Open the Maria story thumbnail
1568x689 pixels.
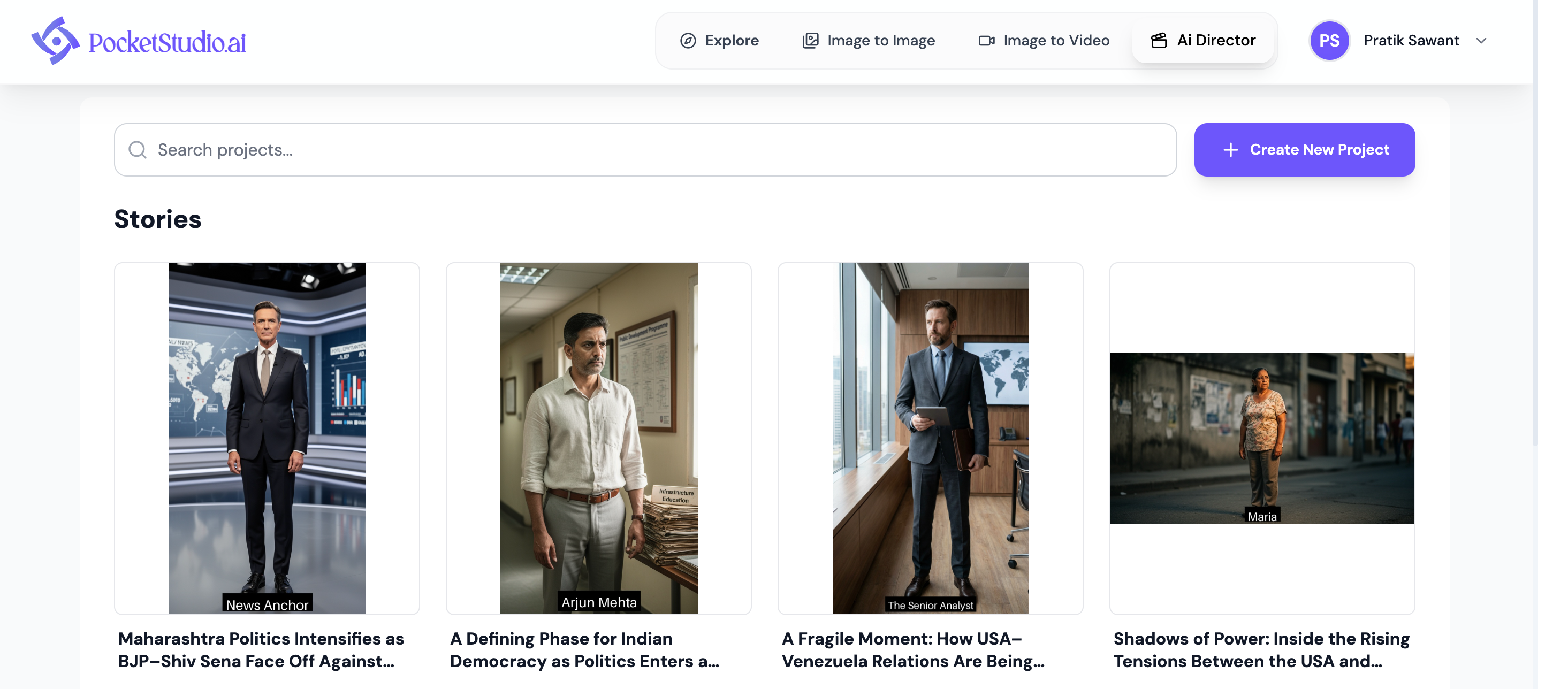coord(1262,438)
